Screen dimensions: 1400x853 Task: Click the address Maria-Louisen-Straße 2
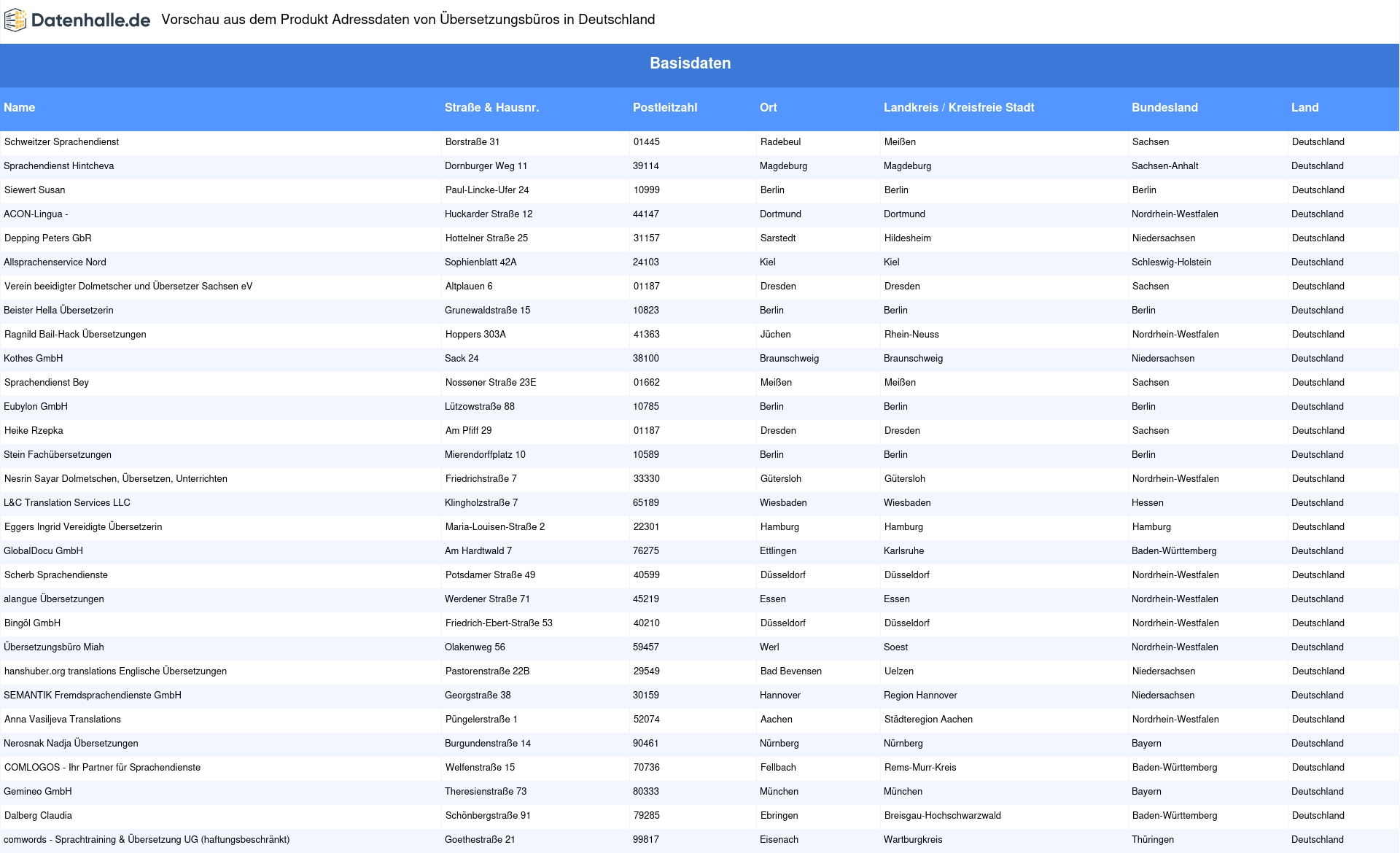(x=495, y=527)
